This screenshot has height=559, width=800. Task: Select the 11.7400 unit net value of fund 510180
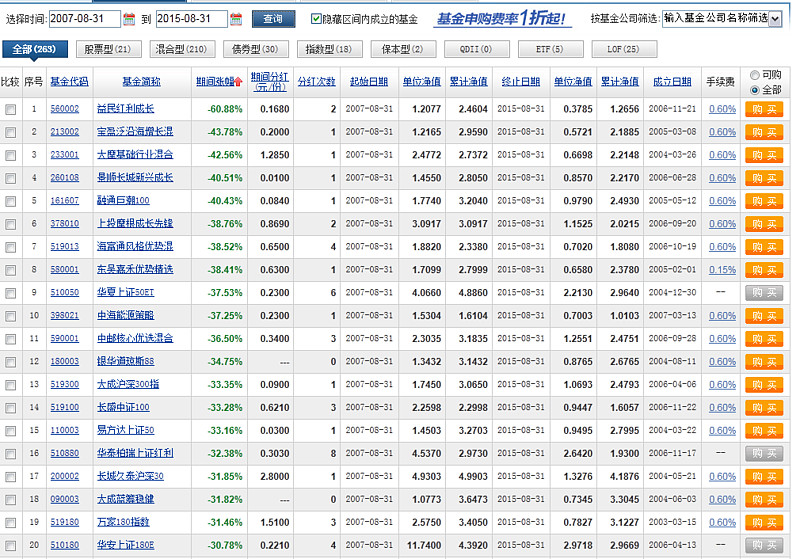click(423, 545)
